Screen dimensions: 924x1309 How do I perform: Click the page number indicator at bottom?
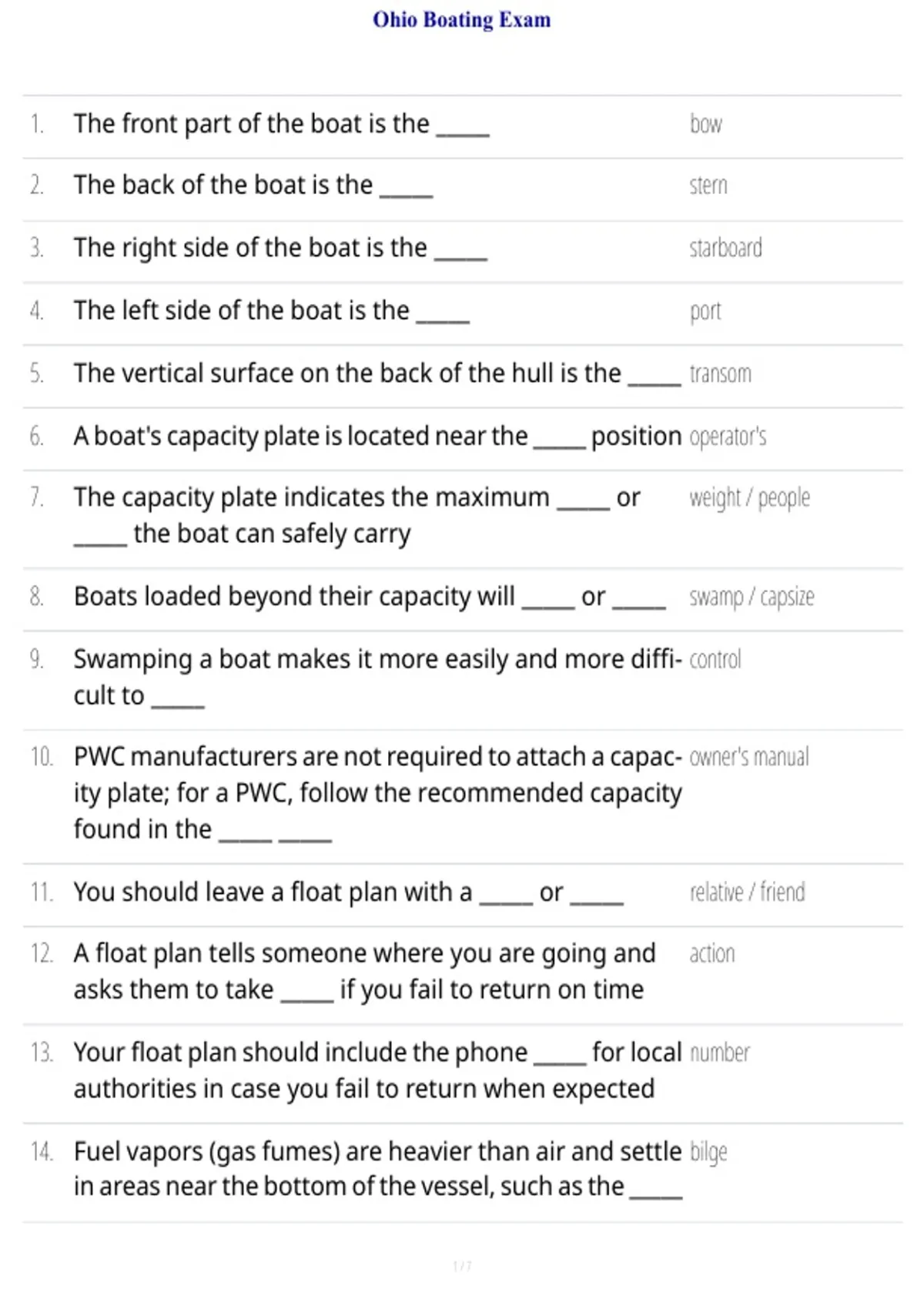click(462, 1266)
